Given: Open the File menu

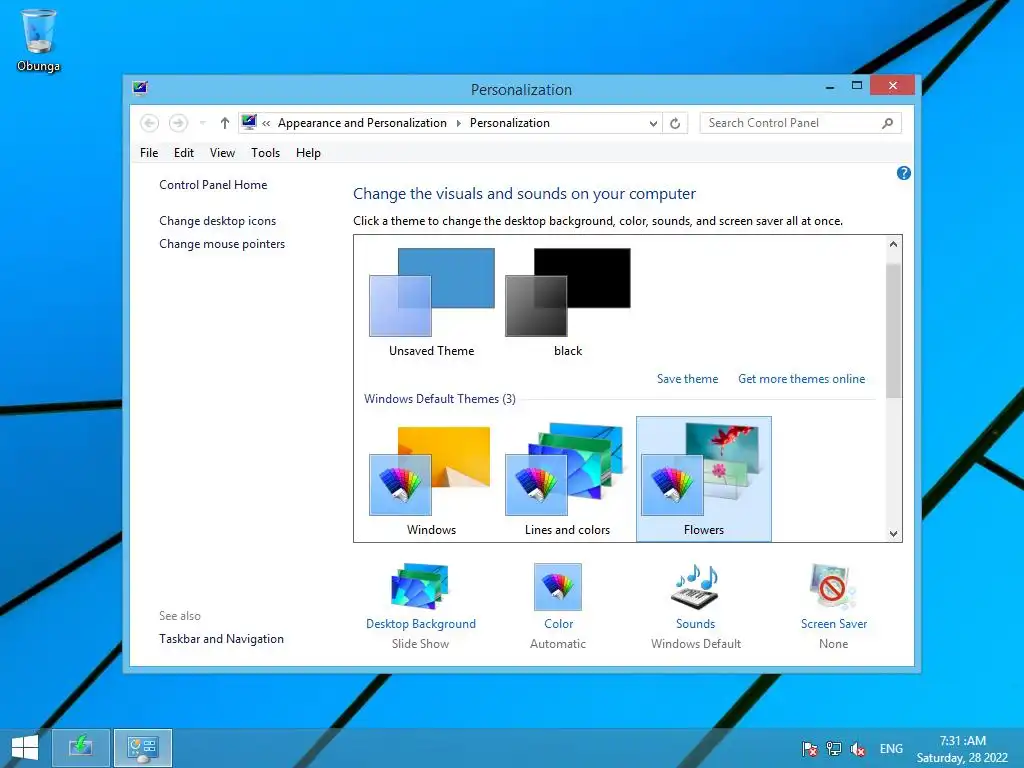Looking at the screenshot, I should tap(149, 153).
